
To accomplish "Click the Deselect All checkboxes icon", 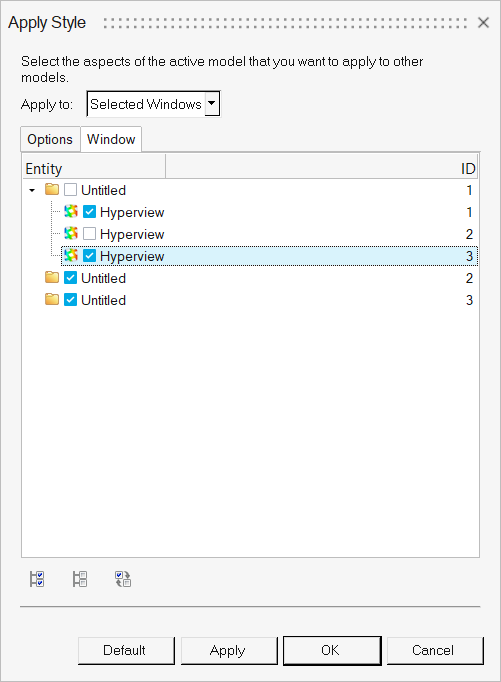I will click(x=80, y=579).
